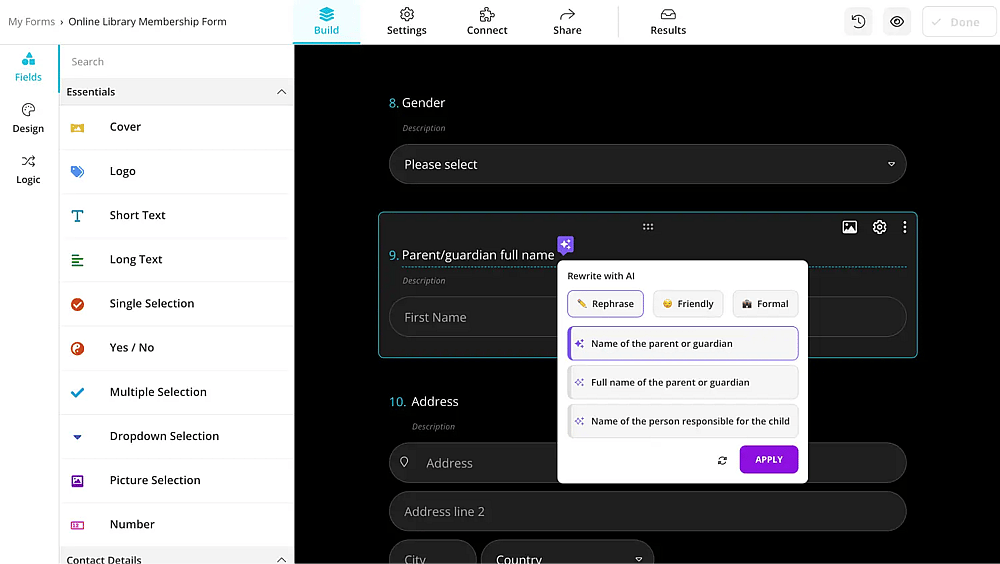Edit the 'Parent/guardian full name' question title
Image resolution: width=1000 pixels, height=564 pixels.
point(478,255)
